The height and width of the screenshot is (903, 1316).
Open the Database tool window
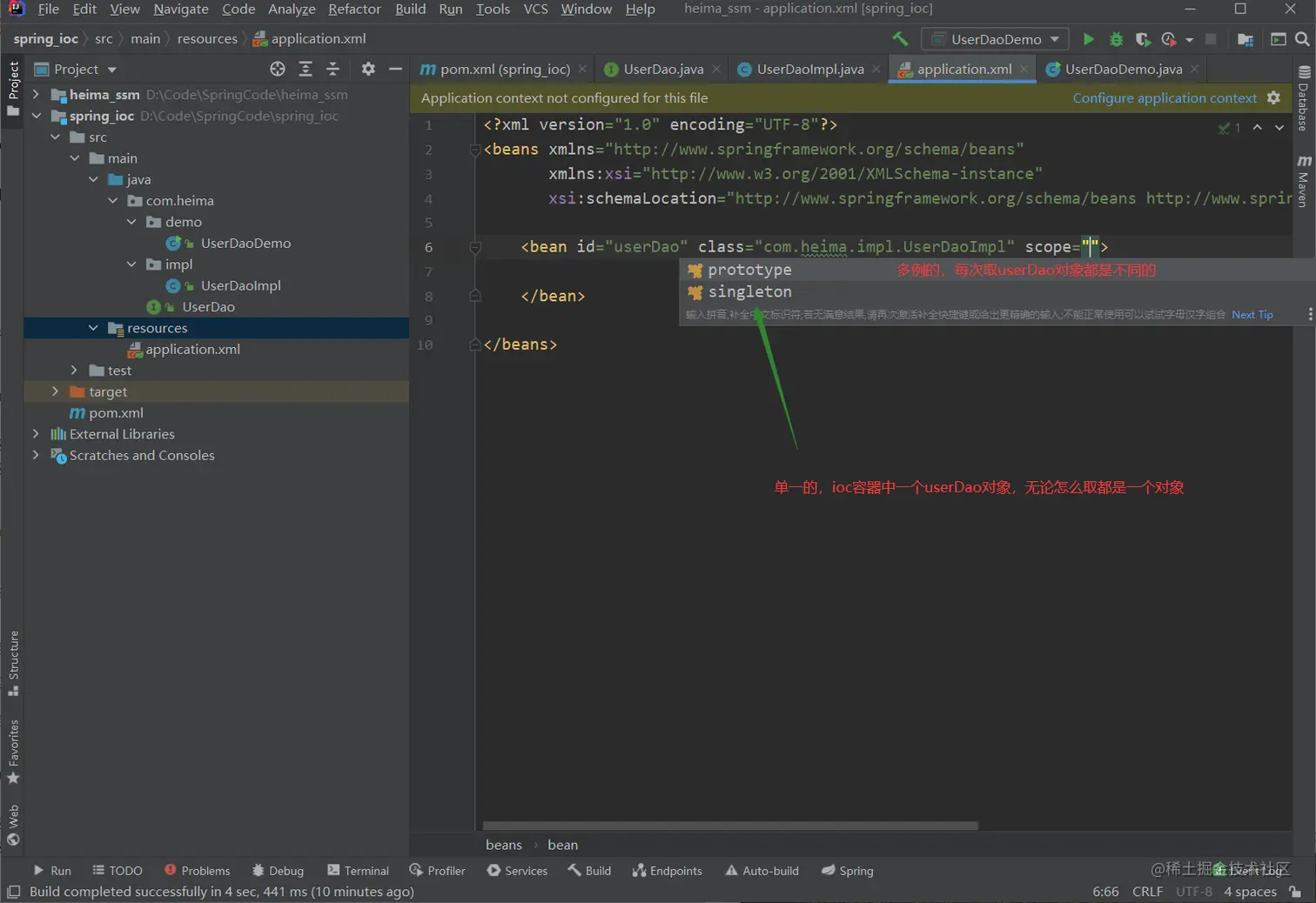[x=1304, y=98]
